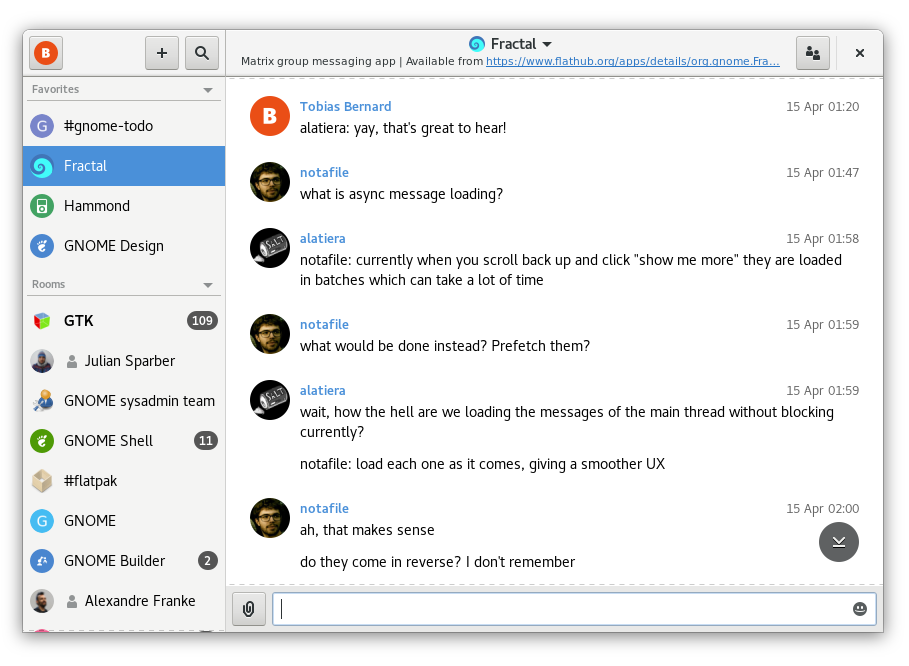
Task: Click the Fractal swirl icon in sidebar
Action: tap(42, 166)
